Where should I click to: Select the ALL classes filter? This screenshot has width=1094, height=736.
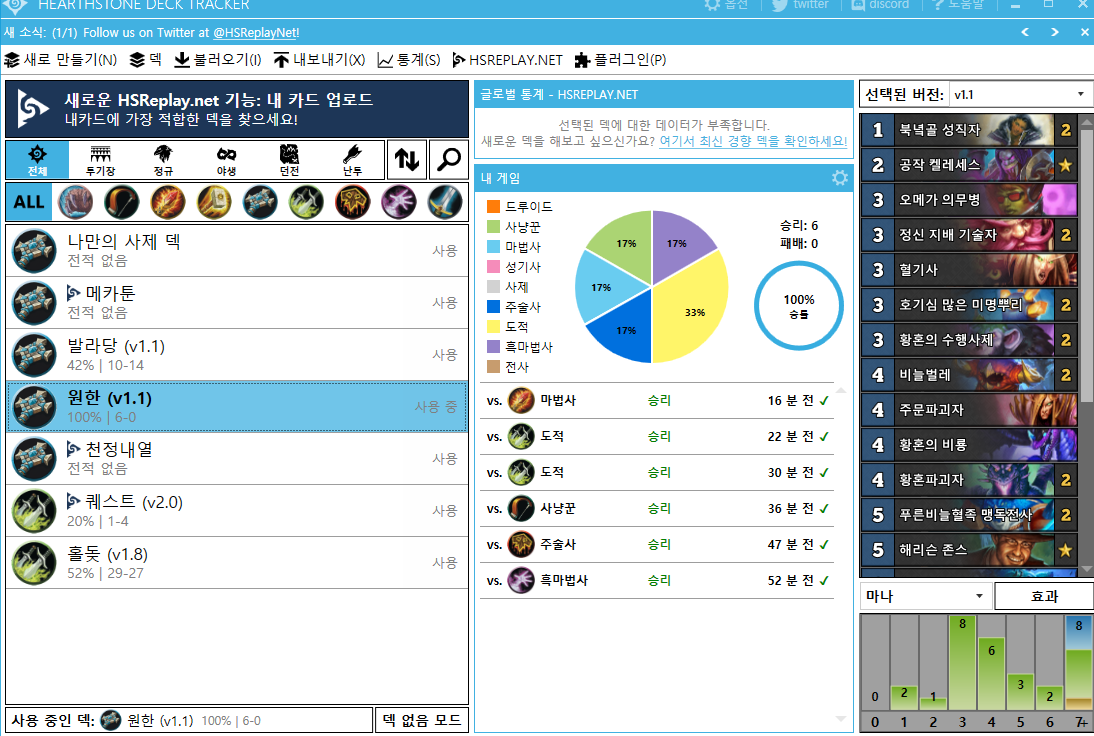pos(29,202)
